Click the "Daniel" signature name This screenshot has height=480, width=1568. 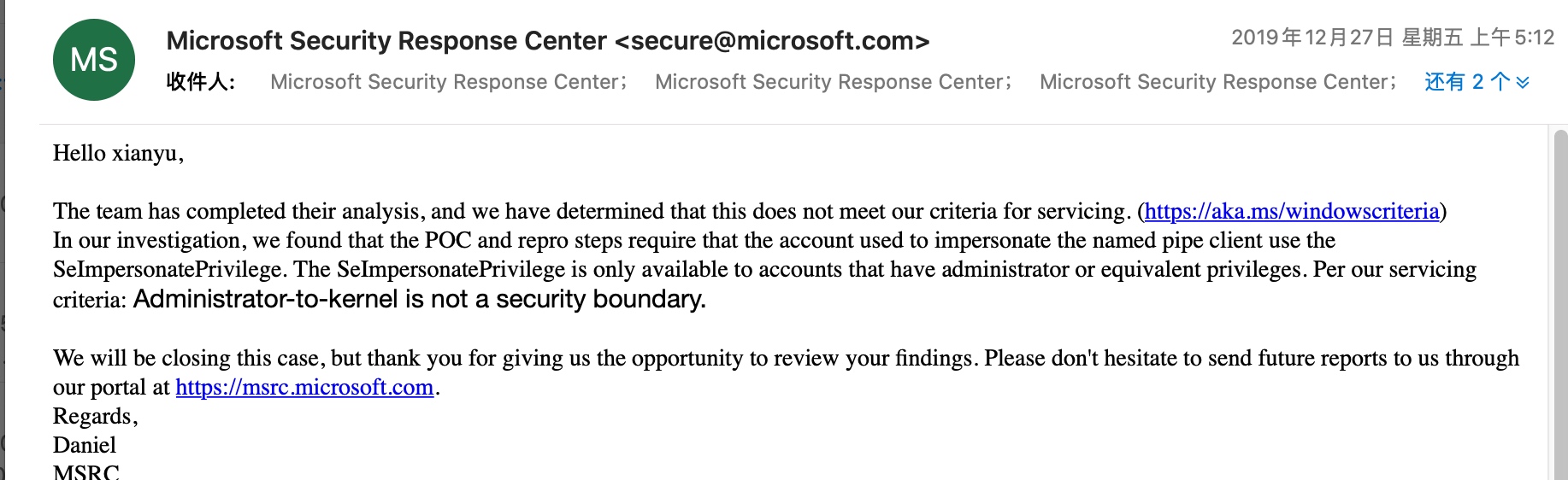pyautogui.click(x=85, y=445)
